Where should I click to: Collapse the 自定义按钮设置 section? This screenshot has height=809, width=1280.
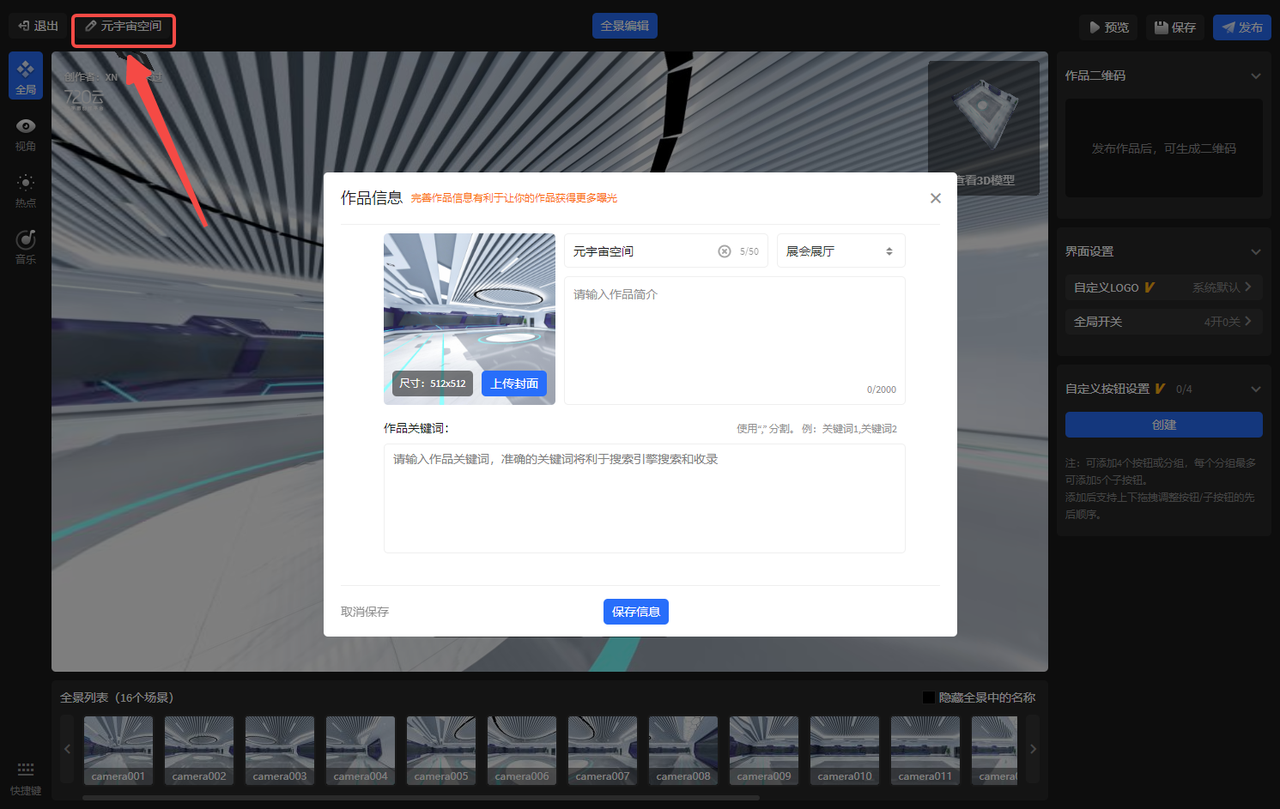pyautogui.click(x=1256, y=389)
